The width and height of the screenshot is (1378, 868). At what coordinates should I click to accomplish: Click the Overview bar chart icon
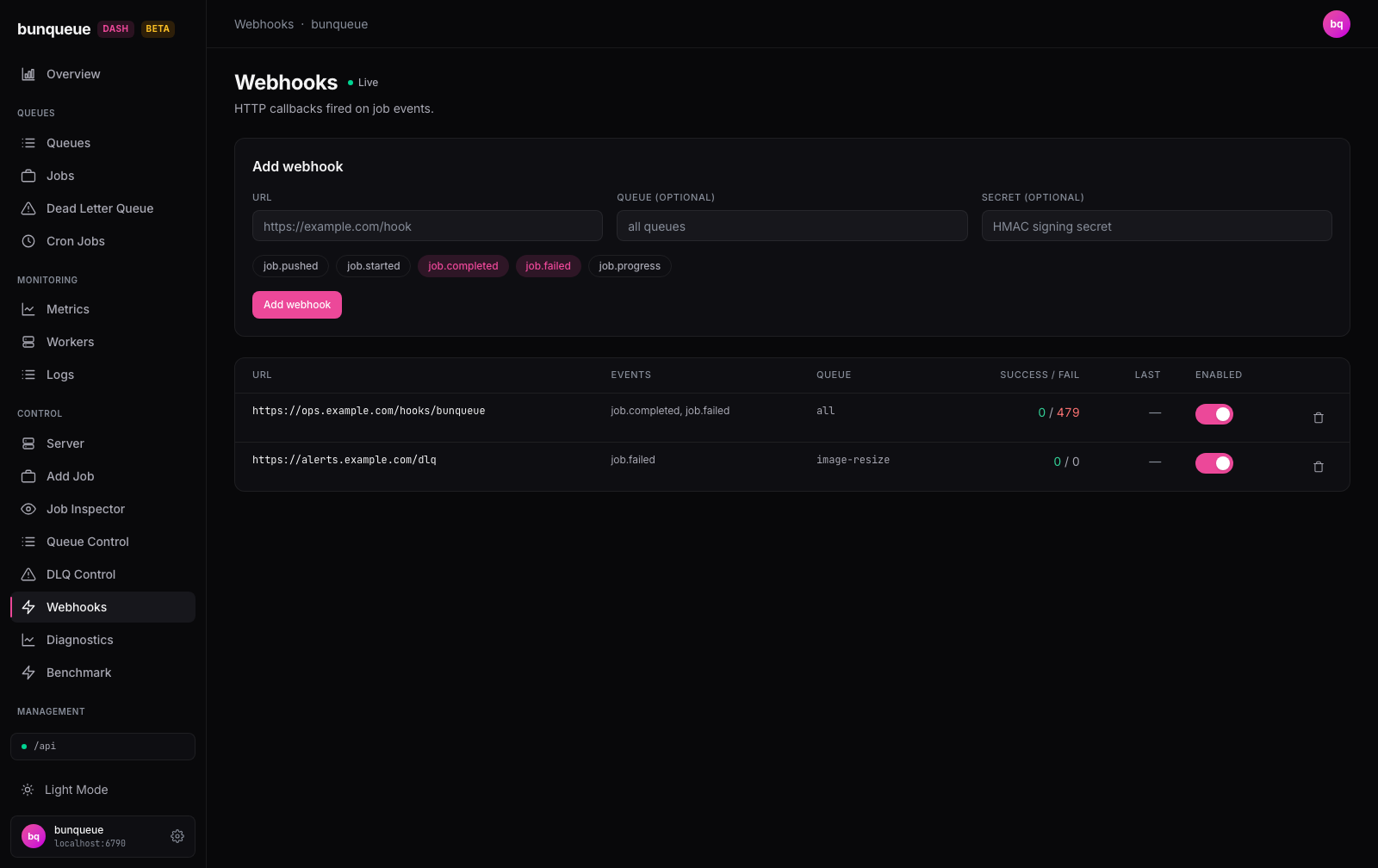pyautogui.click(x=28, y=74)
